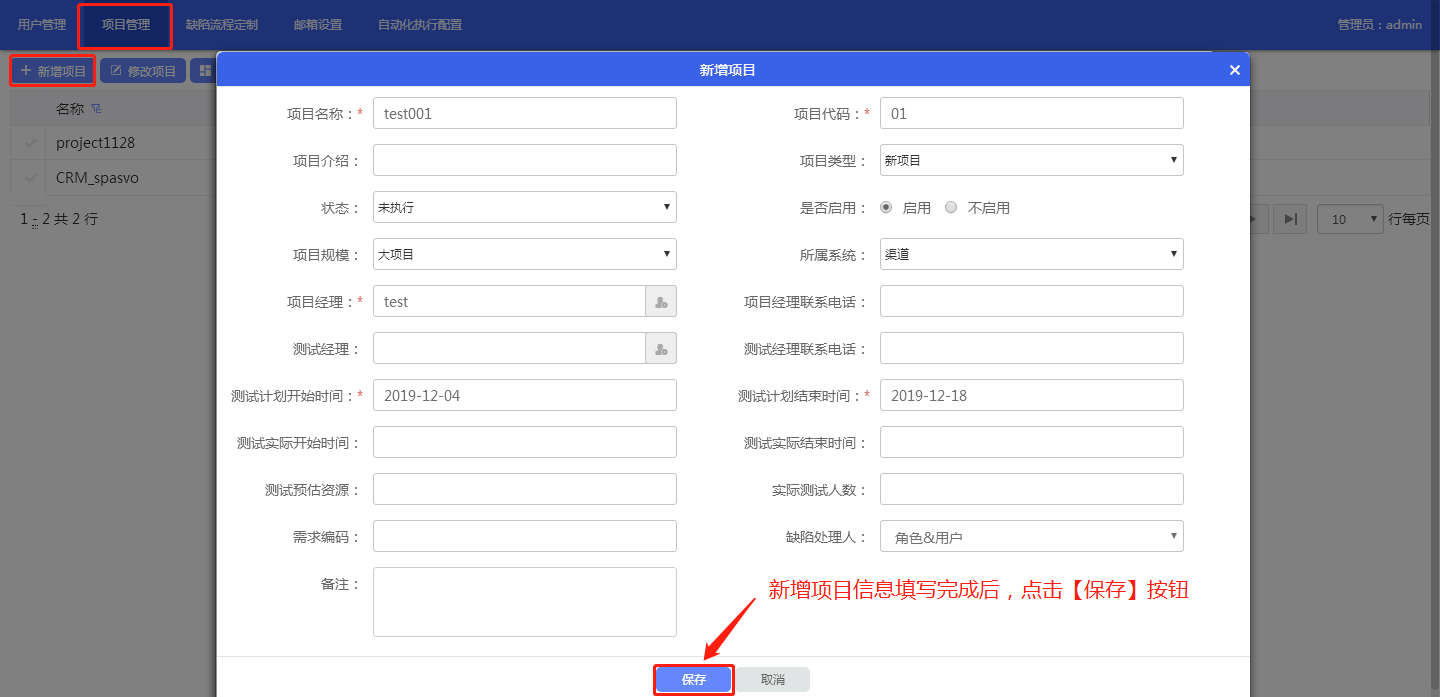Viewport: 1440px width, 697px height.
Task: Click user picker icon beside 测试经理 field
Action: [661, 349]
